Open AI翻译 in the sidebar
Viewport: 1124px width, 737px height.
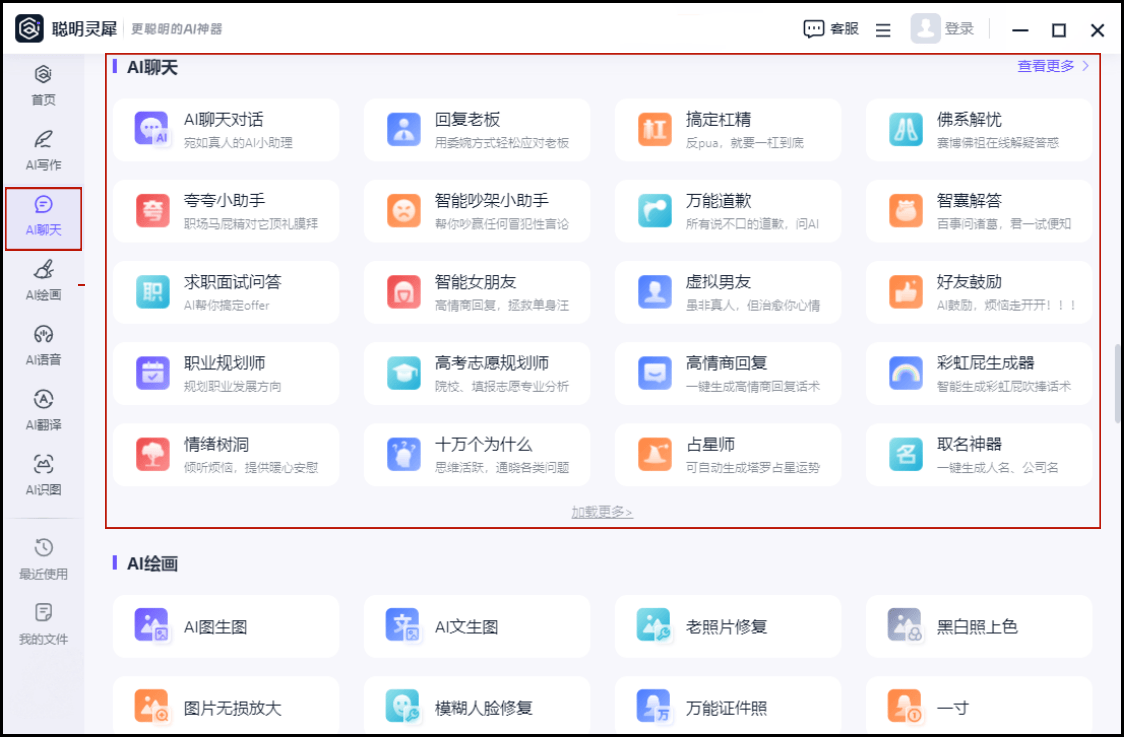click(43, 411)
